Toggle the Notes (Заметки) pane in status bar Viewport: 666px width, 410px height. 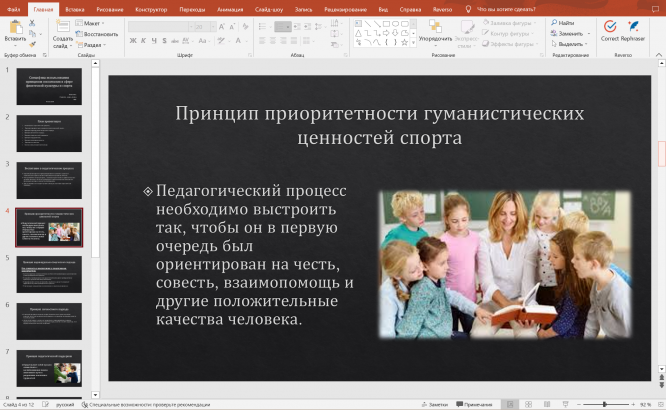434,404
